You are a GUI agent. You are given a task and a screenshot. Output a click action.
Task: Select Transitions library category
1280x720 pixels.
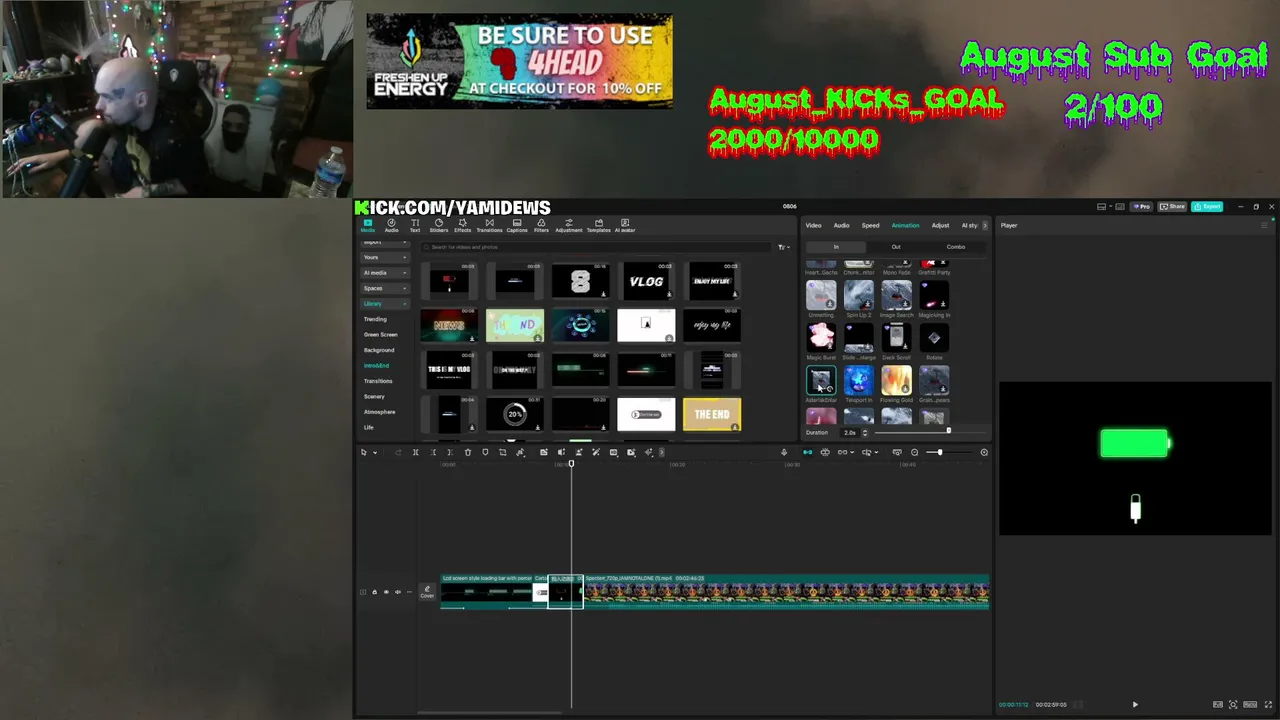point(378,381)
